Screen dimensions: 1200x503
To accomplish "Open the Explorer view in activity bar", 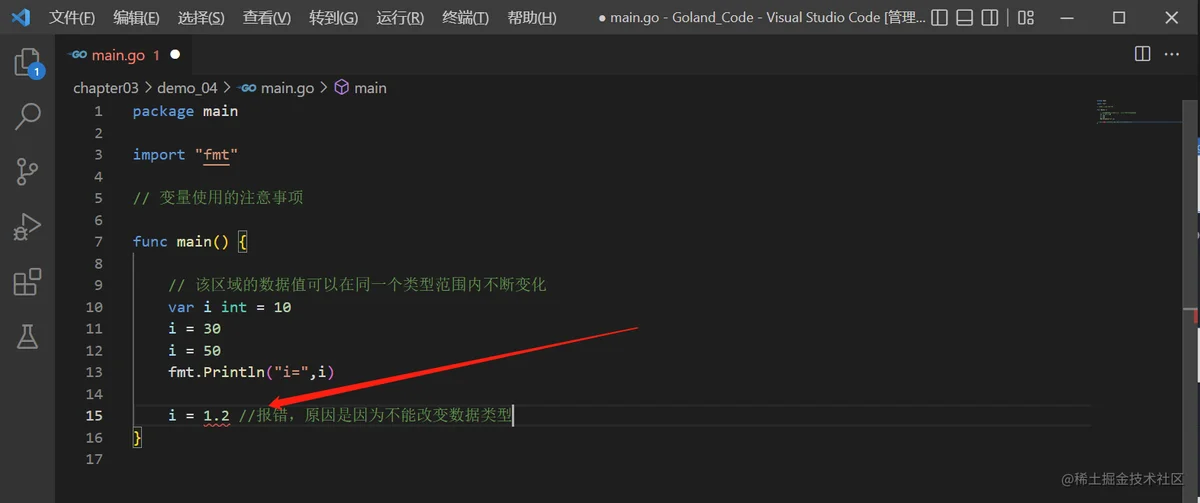I will click(x=27, y=64).
